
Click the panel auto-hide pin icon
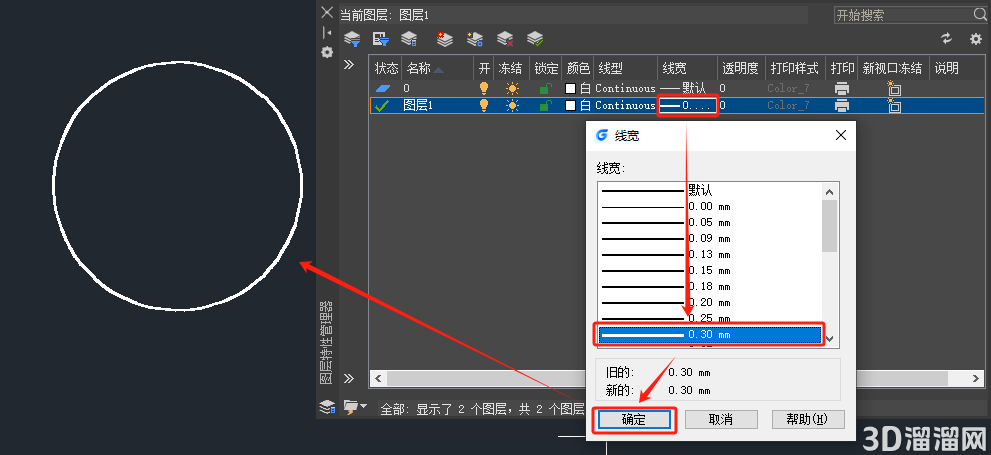point(327,32)
